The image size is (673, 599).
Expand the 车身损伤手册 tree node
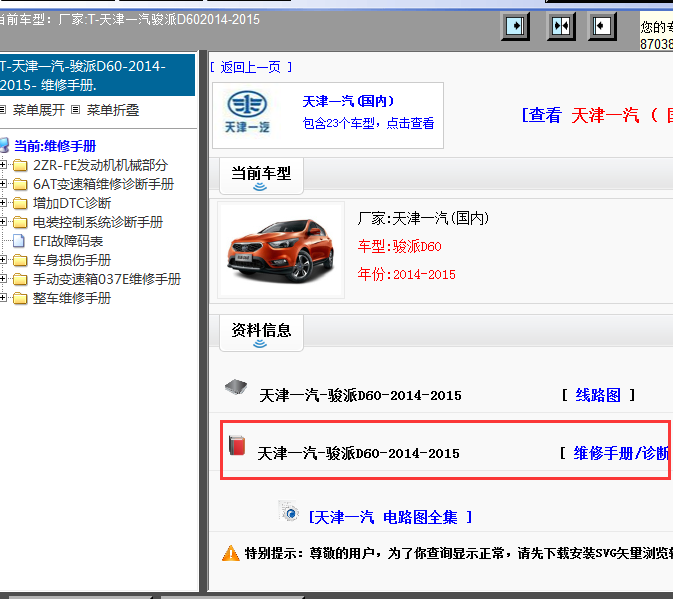click(3, 260)
